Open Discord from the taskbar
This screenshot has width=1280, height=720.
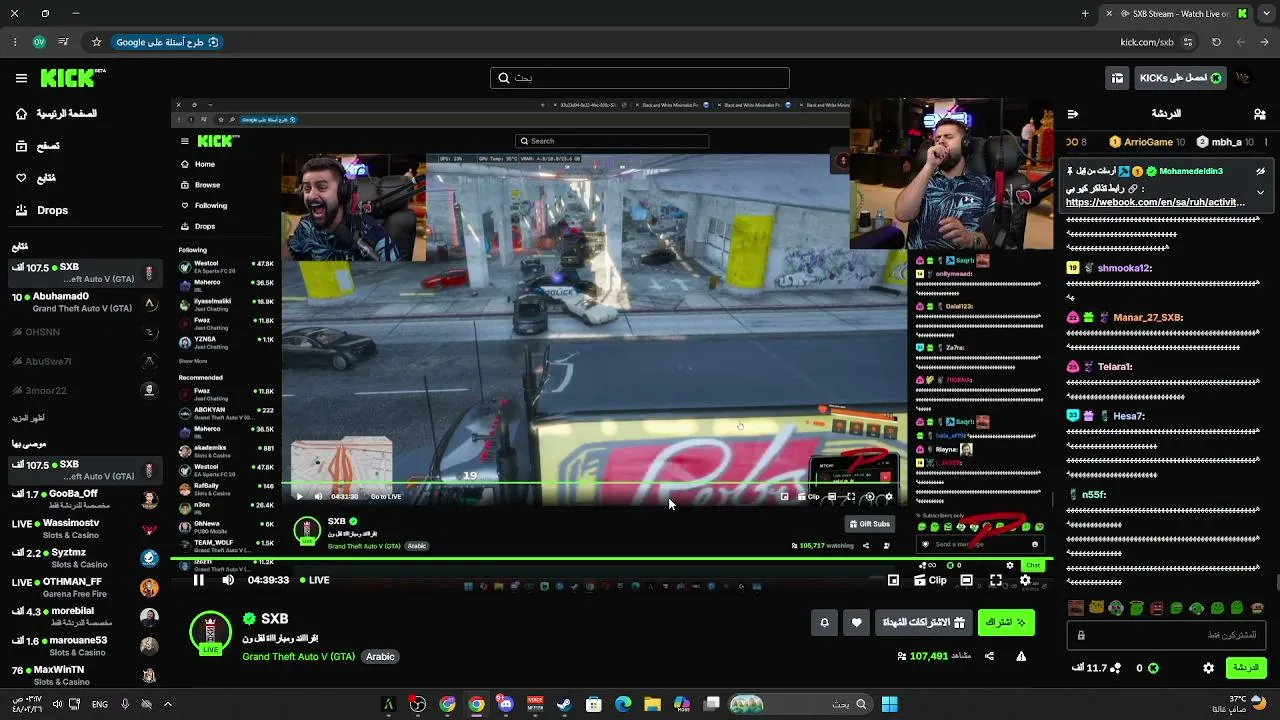coord(506,704)
